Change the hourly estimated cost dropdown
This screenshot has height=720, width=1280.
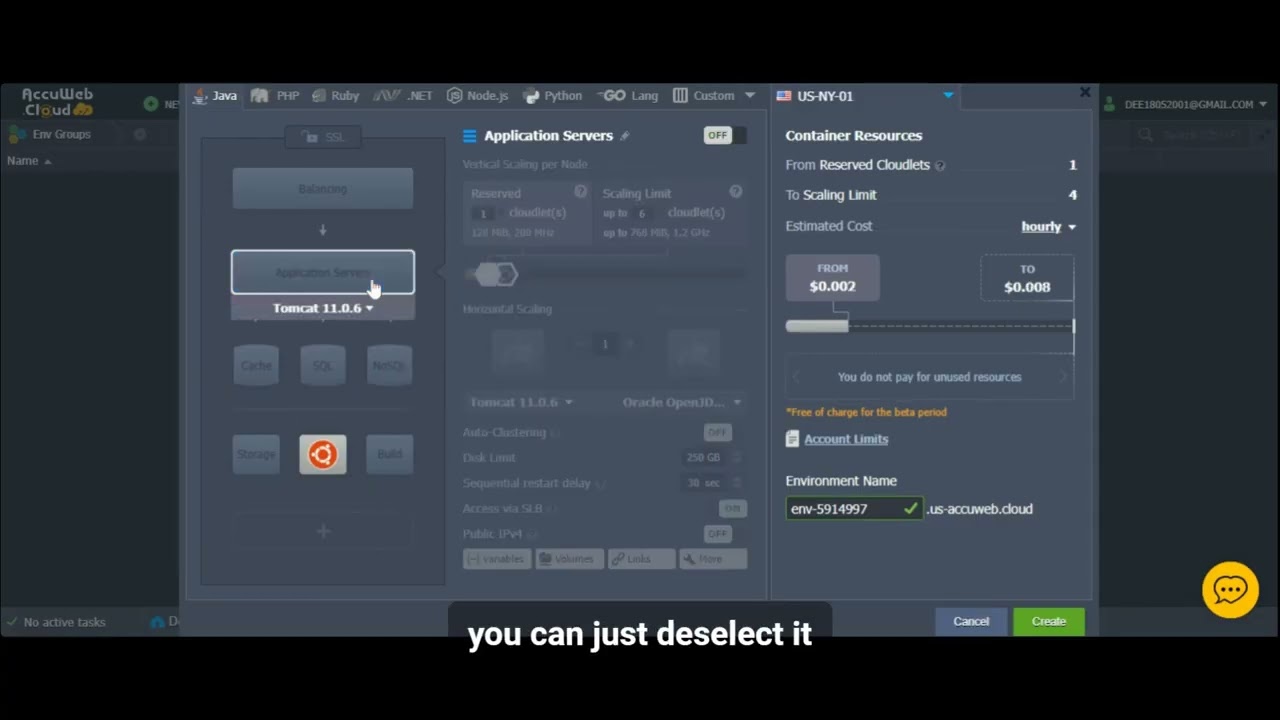[1048, 227]
